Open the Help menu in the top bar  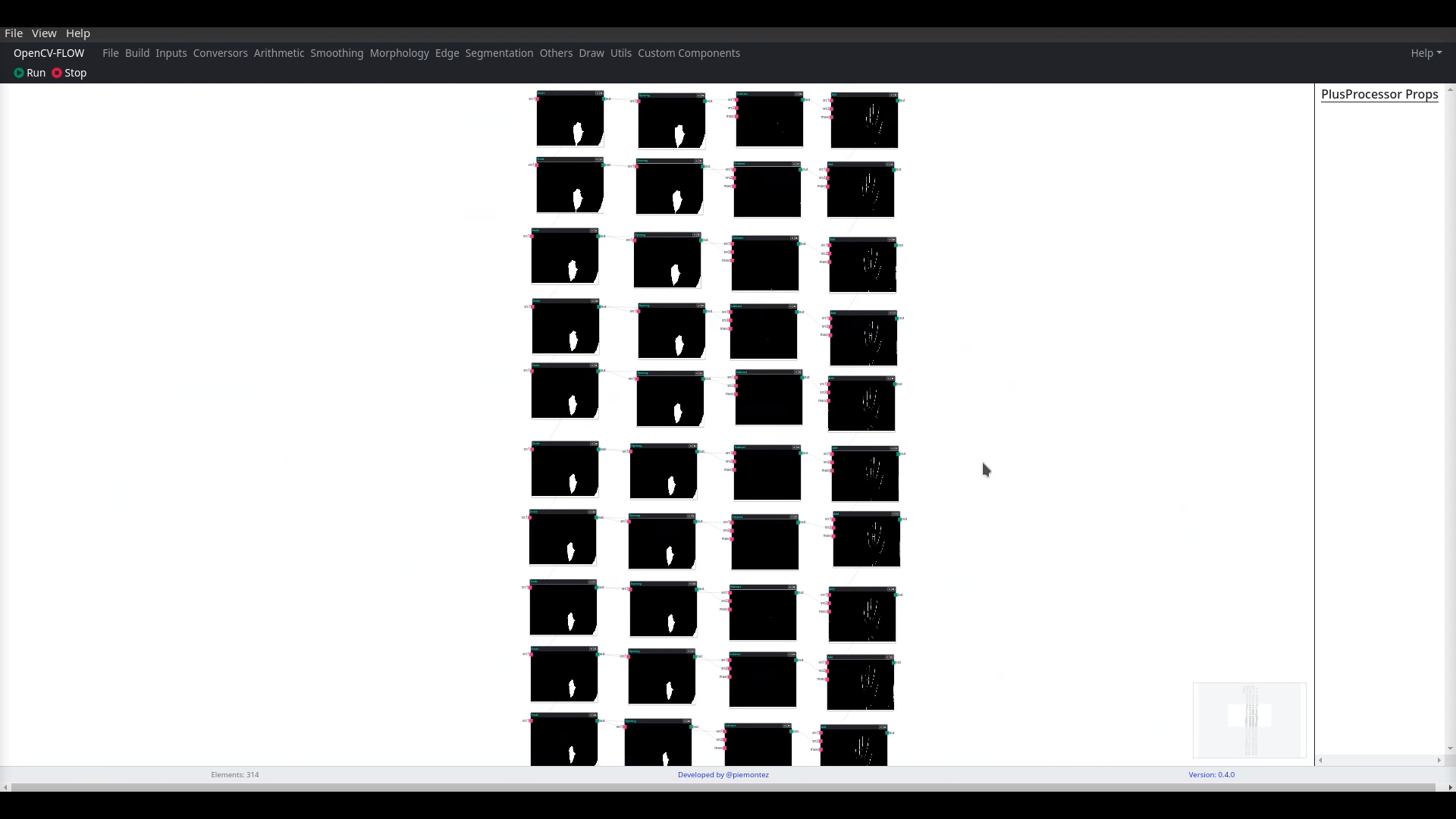(x=78, y=33)
